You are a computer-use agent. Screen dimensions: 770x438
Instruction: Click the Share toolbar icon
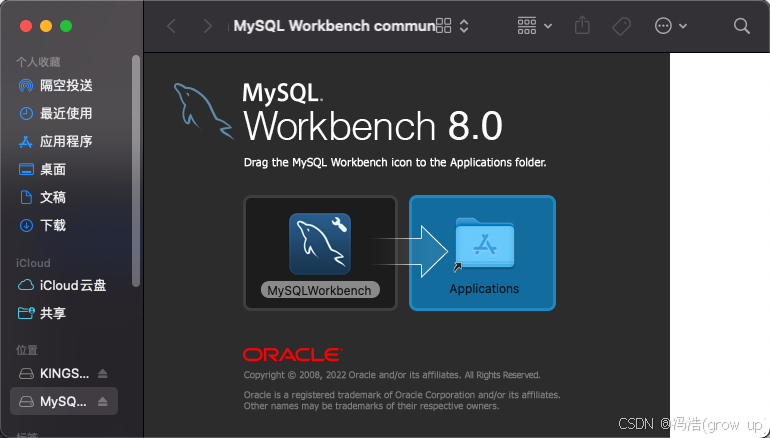click(x=582, y=26)
